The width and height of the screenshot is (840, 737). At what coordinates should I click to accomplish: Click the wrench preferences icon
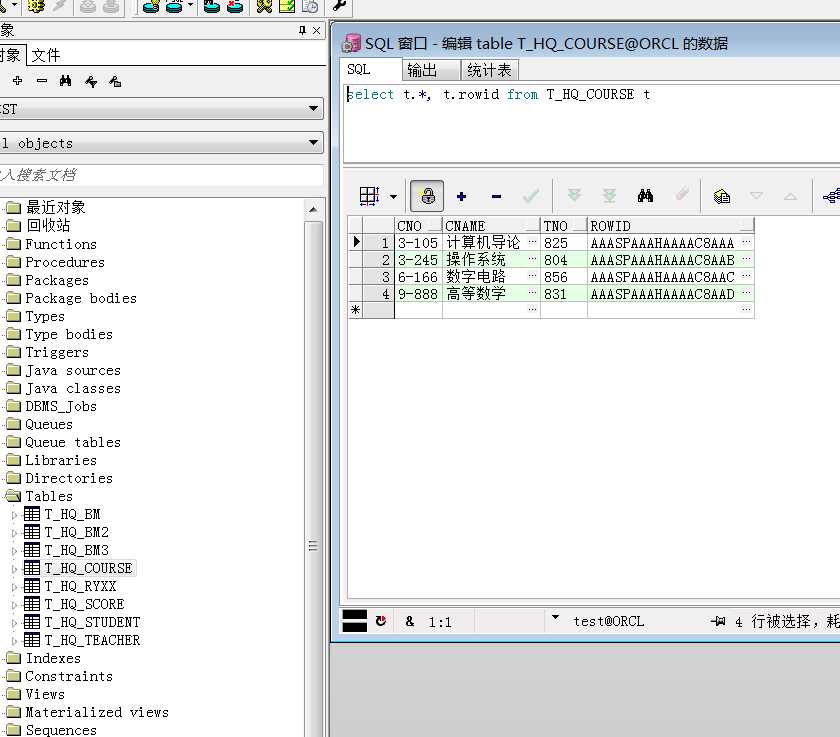click(x=340, y=6)
